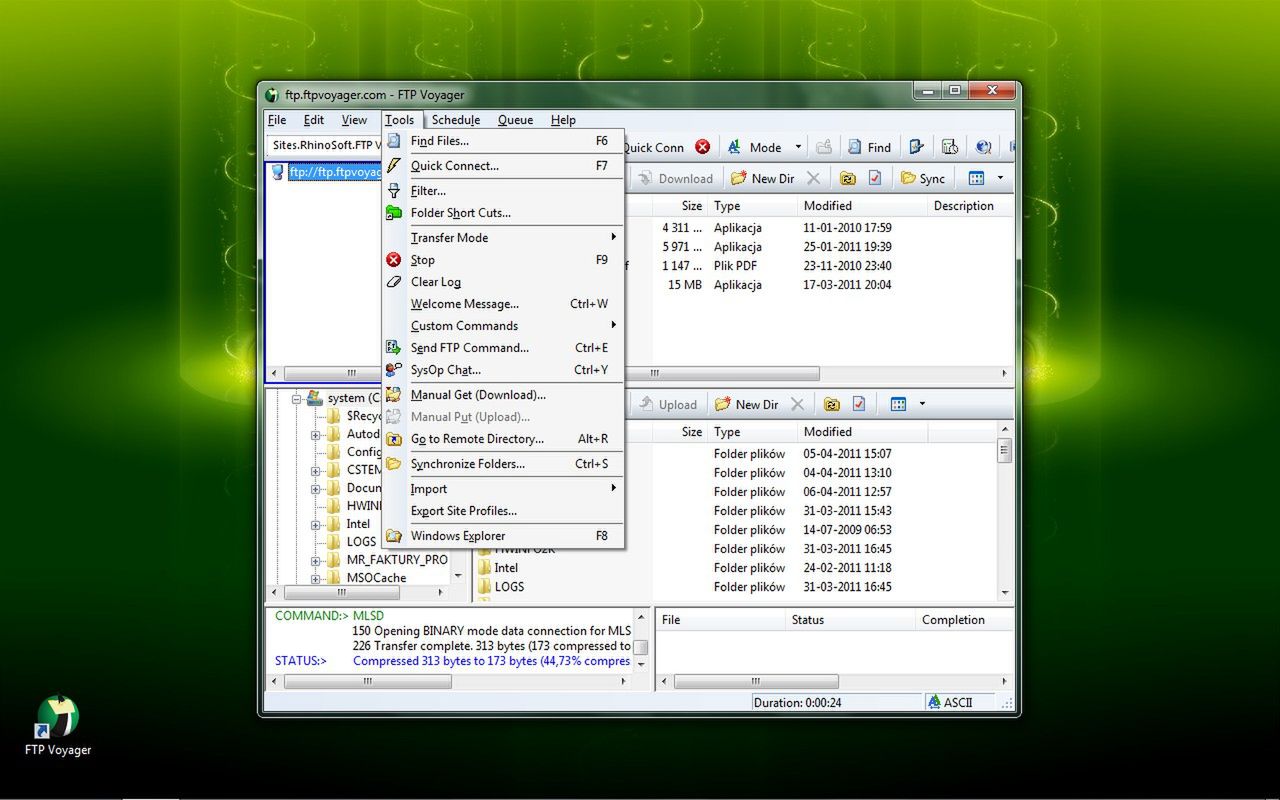Viewport: 1280px width, 800px height.
Task: Open the Edit menu
Action: pos(314,120)
